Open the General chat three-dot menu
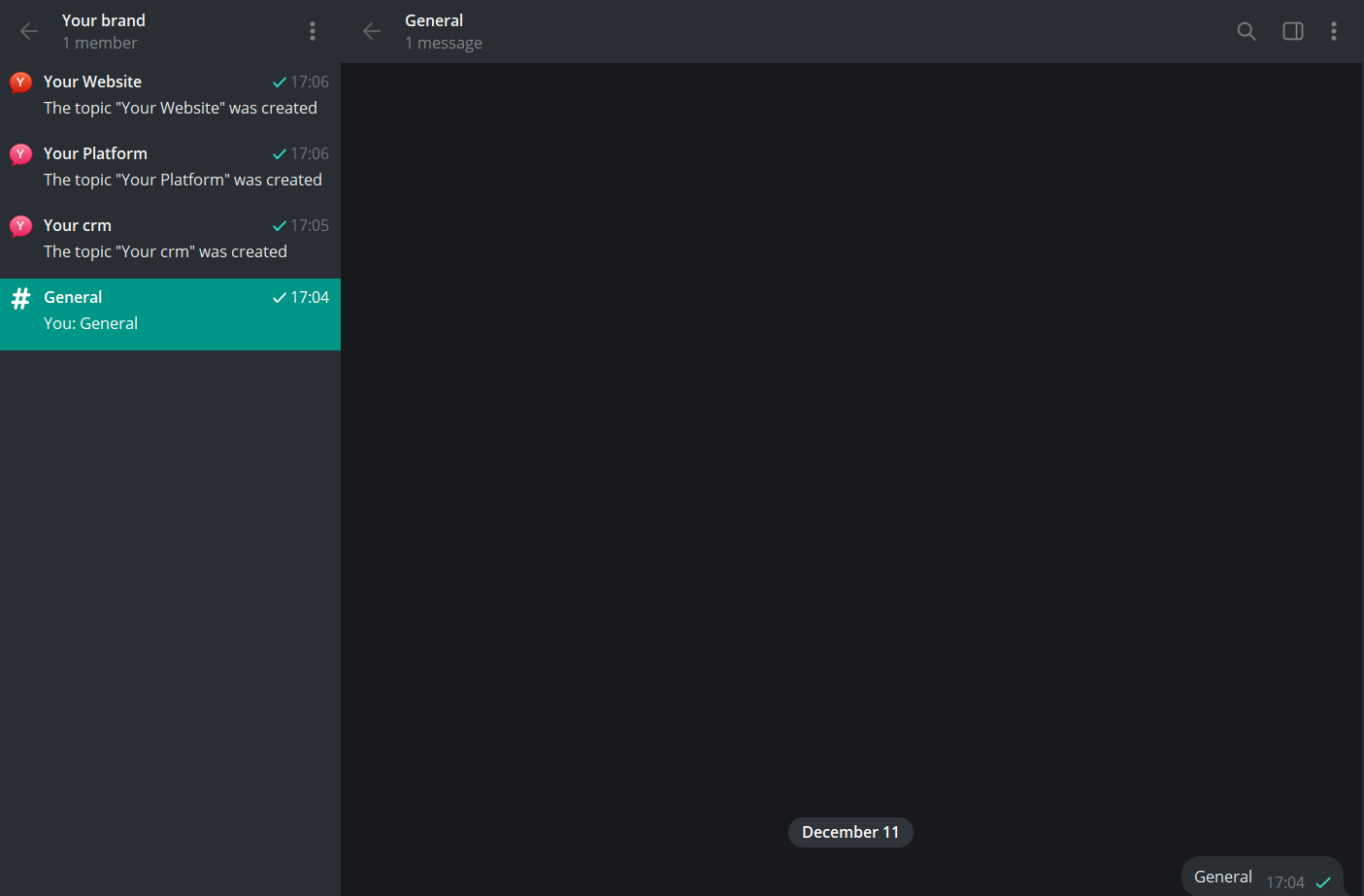The height and width of the screenshot is (896, 1364). tap(1334, 31)
